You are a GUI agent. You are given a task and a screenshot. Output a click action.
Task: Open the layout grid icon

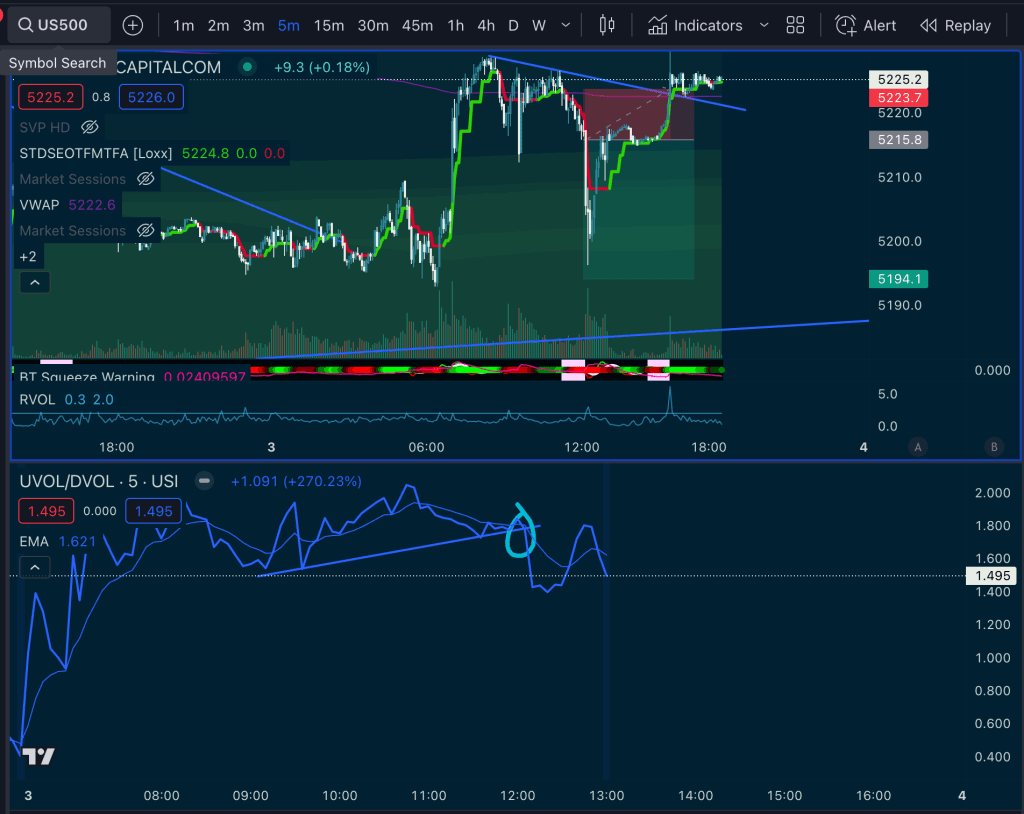click(795, 25)
